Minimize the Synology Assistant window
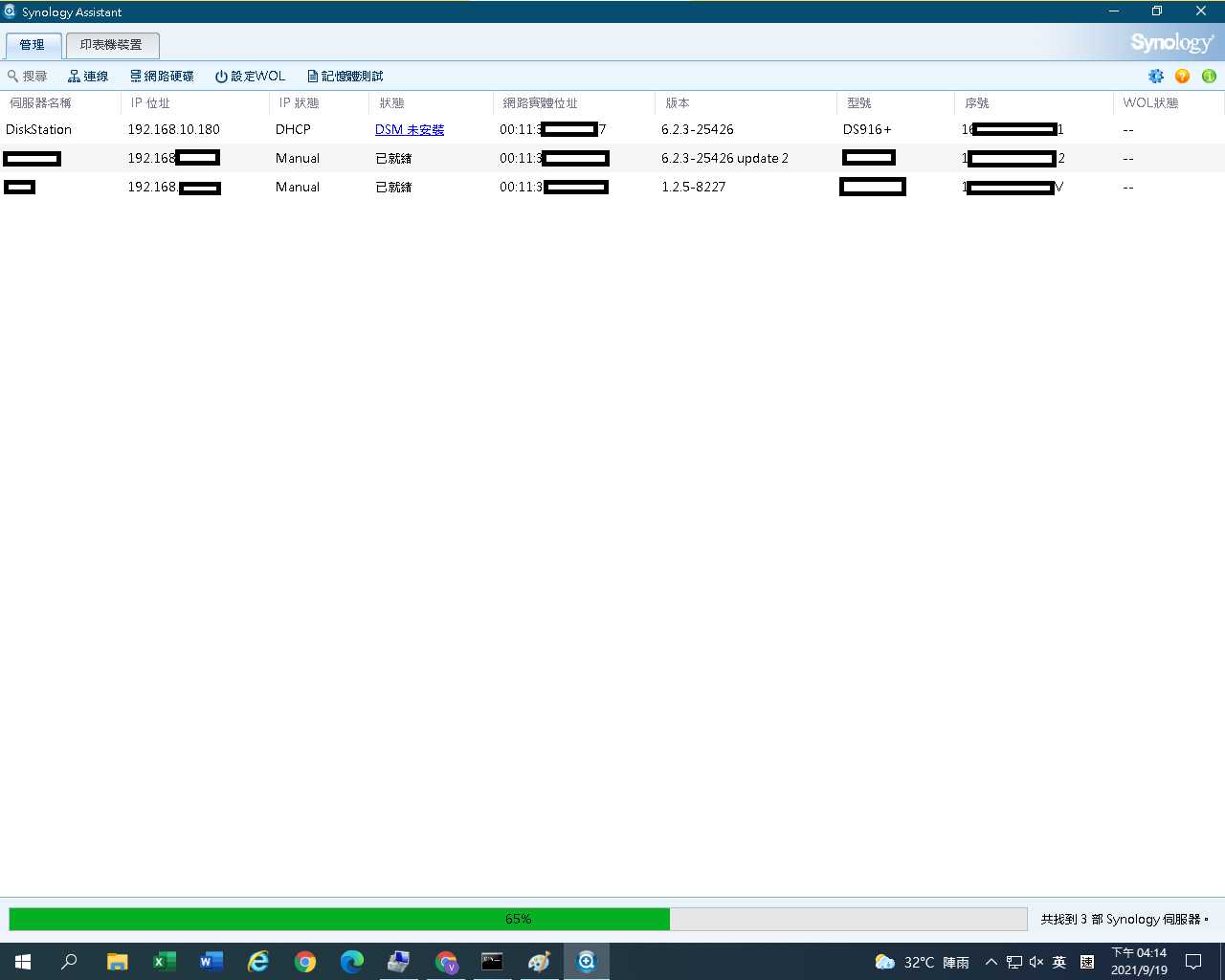 pos(1114,11)
